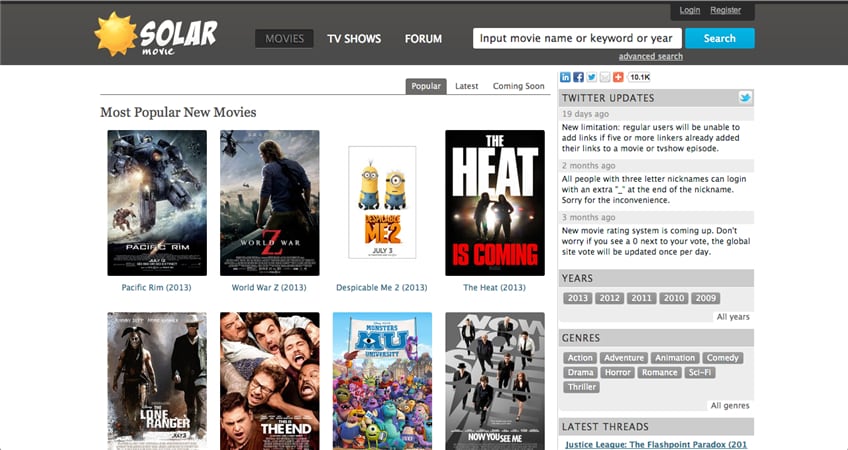The width and height of the screenshot is (848, 450).
Task: Click the 10.1K share counter
Action: 640,77
